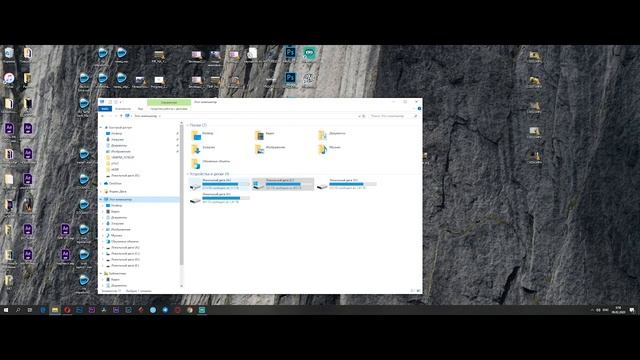Open the Документы folder in the main pane
The image size is (640, 360).
coord(332,135)
